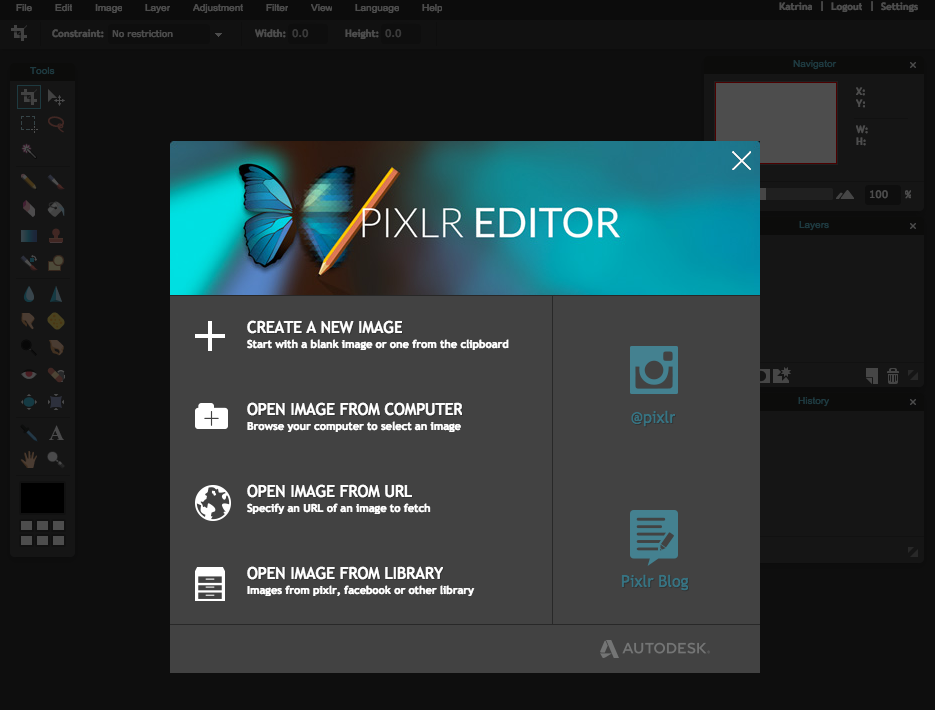Close the History panel
The image size is (935, 710).
point(913,402)
